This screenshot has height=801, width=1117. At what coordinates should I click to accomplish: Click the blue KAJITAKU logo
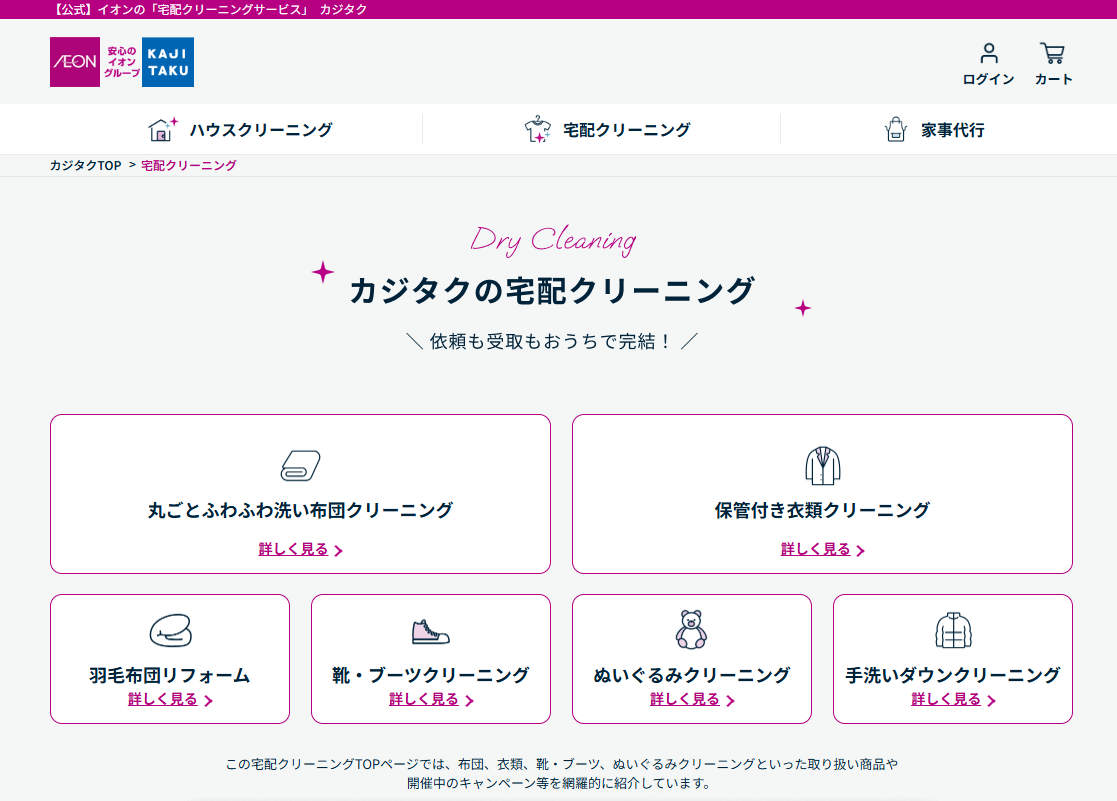(x=167, y=62)
